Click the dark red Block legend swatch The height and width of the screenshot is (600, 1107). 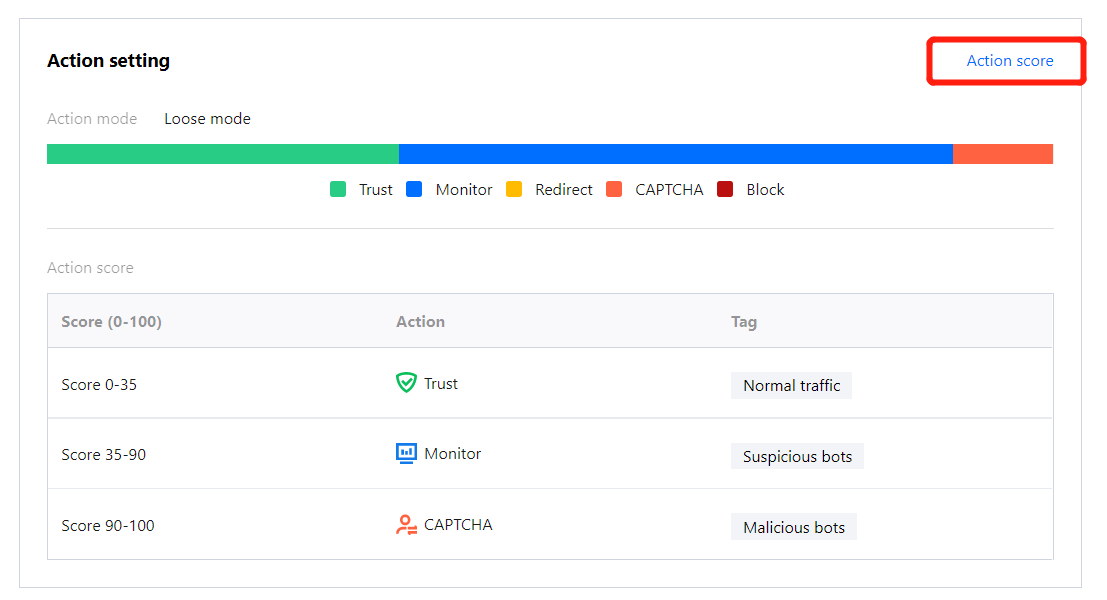(x=725, y=189)
